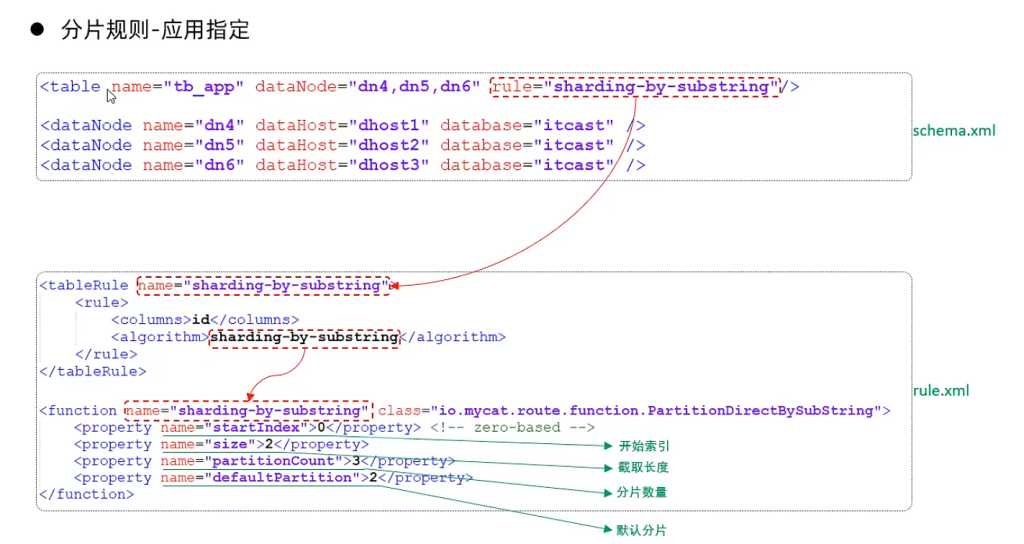This screenshot has width=1024, height=544.
Task: Click the dashed function name attribute box
Action: (x=247, y=410)
